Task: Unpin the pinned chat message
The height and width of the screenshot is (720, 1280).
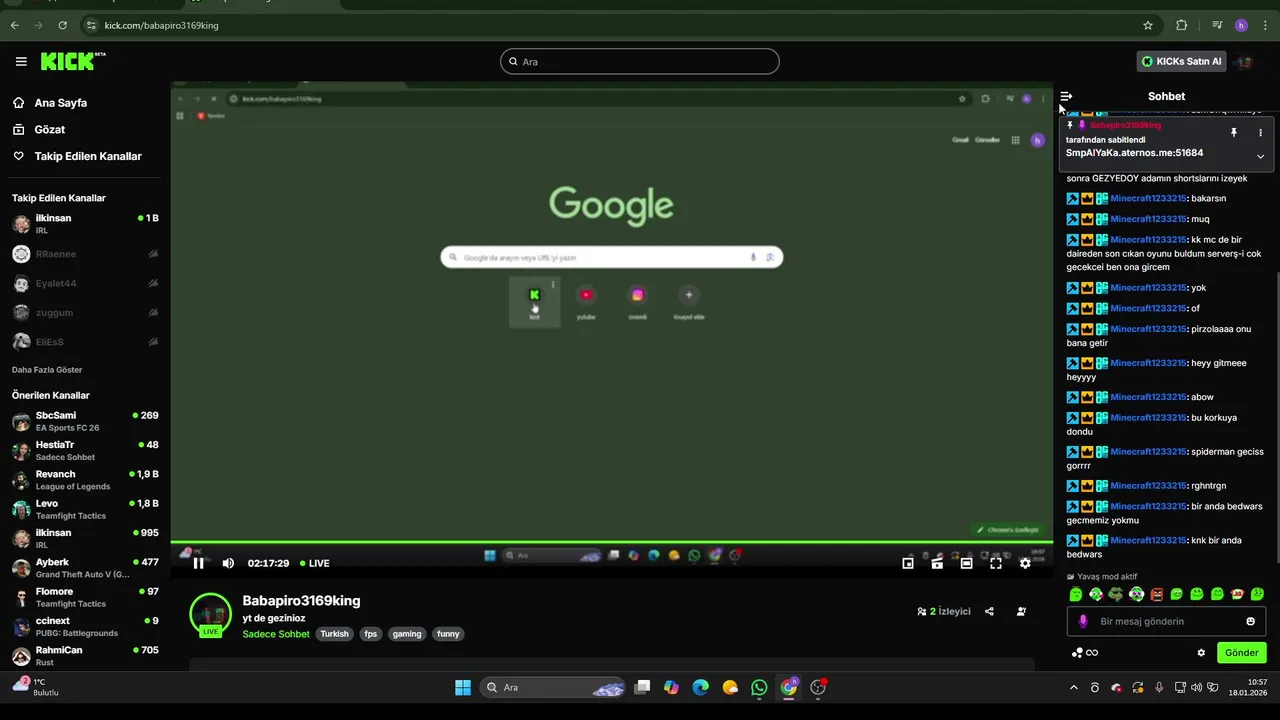Action: point(1234,132)
